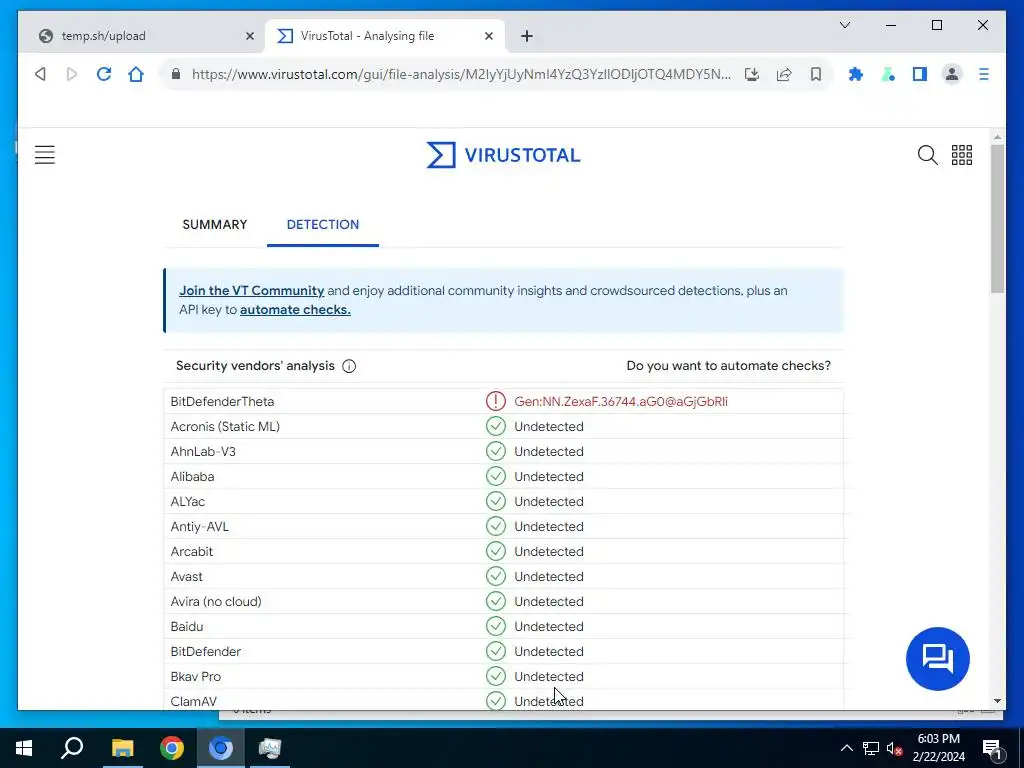Close the VirusTotal browser tab
This screenshot has height=768, width=1024.
pos(488,36)
